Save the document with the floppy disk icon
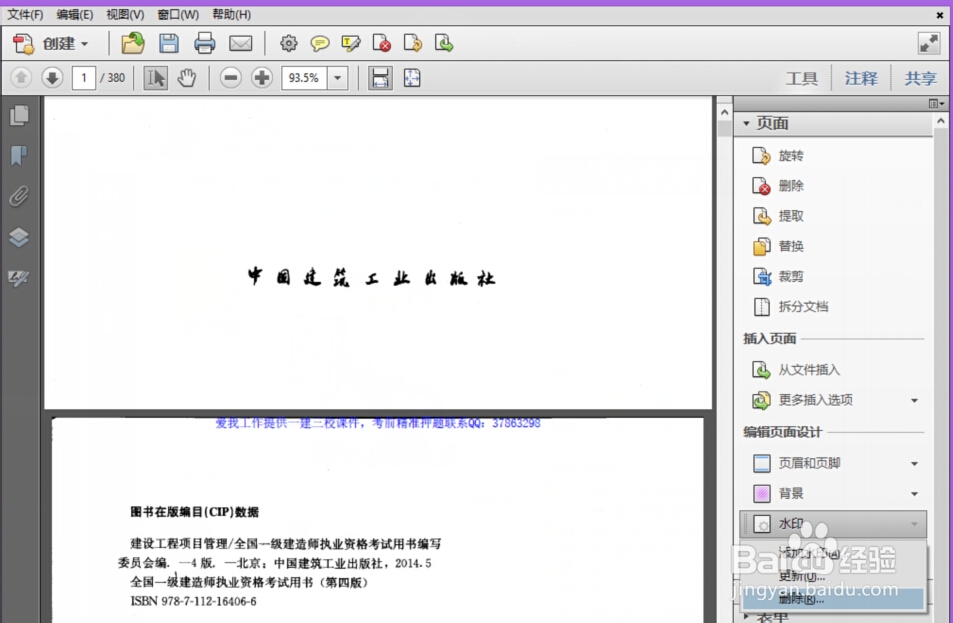Image resolution: width=953 pixels, height=623 pixels. click(169, 43)
